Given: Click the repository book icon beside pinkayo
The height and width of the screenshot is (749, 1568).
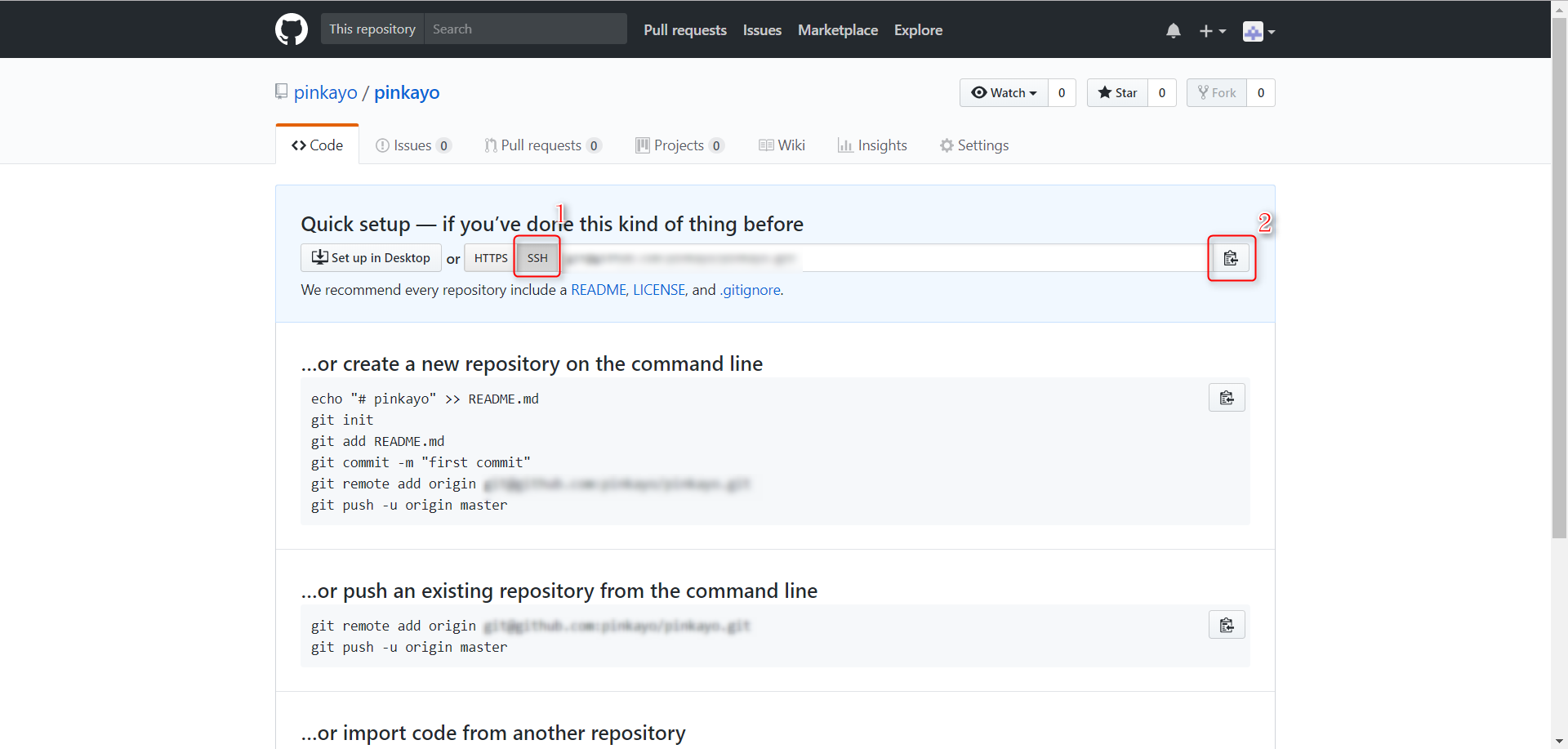Looking at the screenshot, I should [282, 91].
